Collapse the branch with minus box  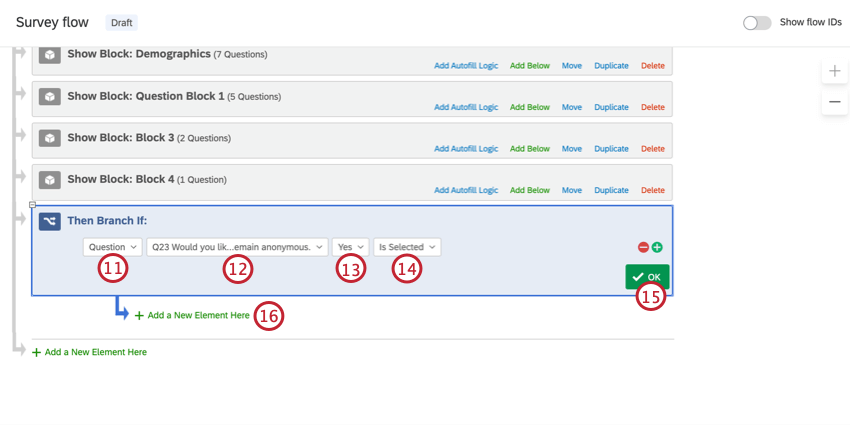click(x=33, y=205)
